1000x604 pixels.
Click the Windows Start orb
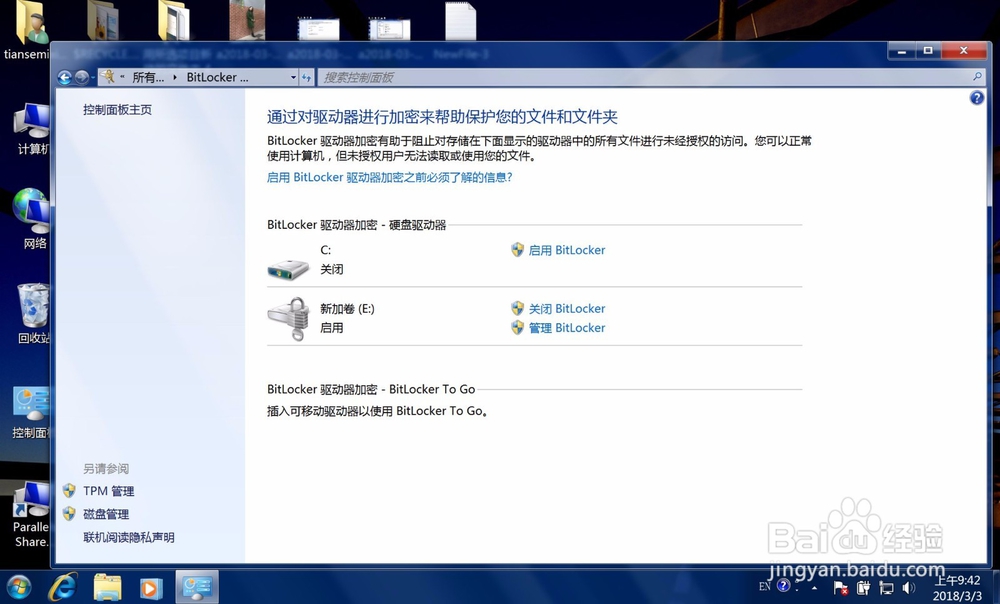click(18, 587)
